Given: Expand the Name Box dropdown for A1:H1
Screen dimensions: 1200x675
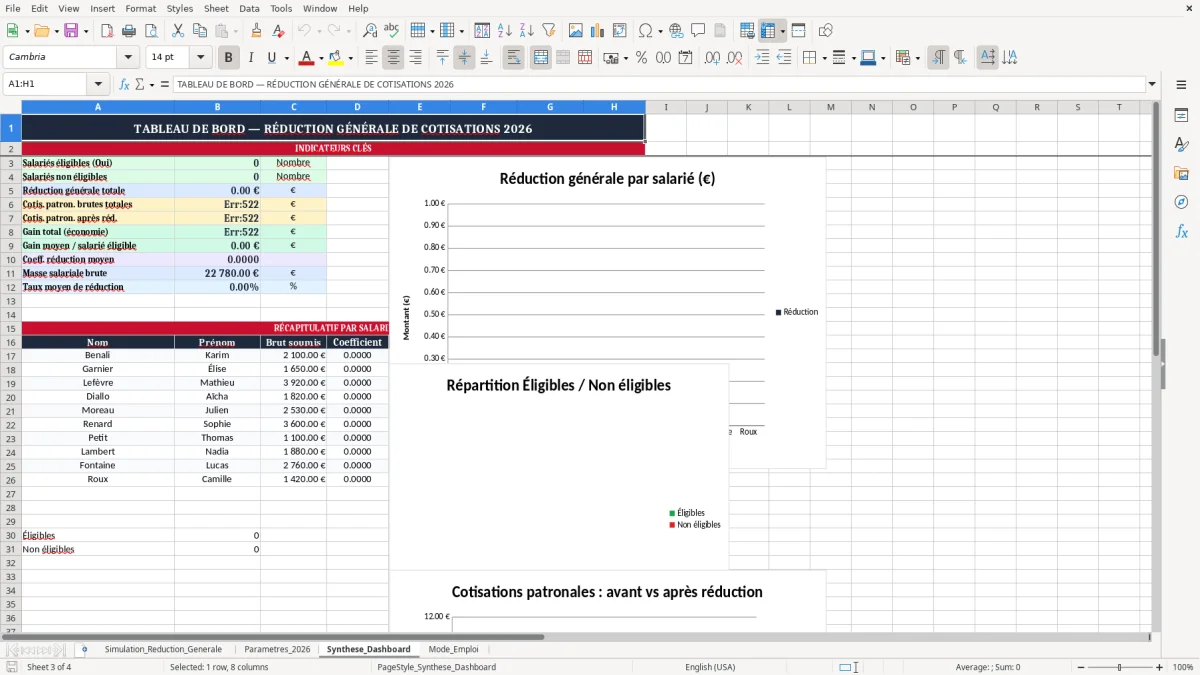Looking at the screenshot, I should point(97,84).
